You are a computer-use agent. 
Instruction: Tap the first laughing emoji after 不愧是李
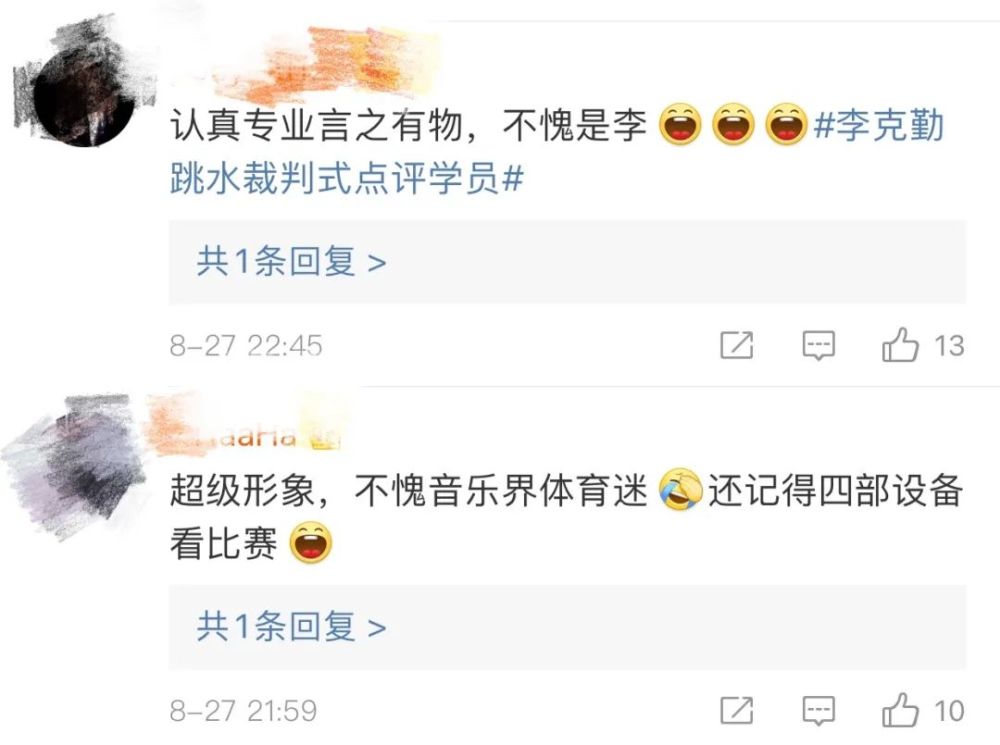680,124
